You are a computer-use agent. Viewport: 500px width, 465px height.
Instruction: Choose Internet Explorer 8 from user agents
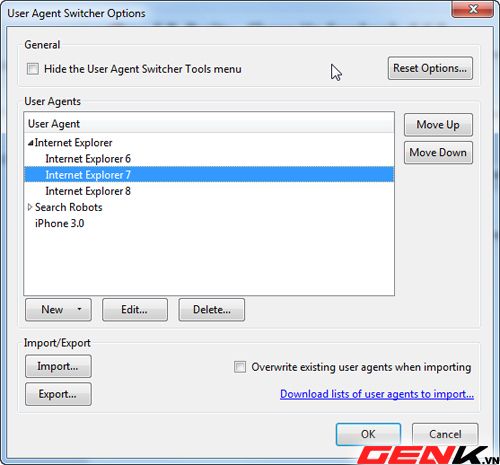(x=88, y=191)
